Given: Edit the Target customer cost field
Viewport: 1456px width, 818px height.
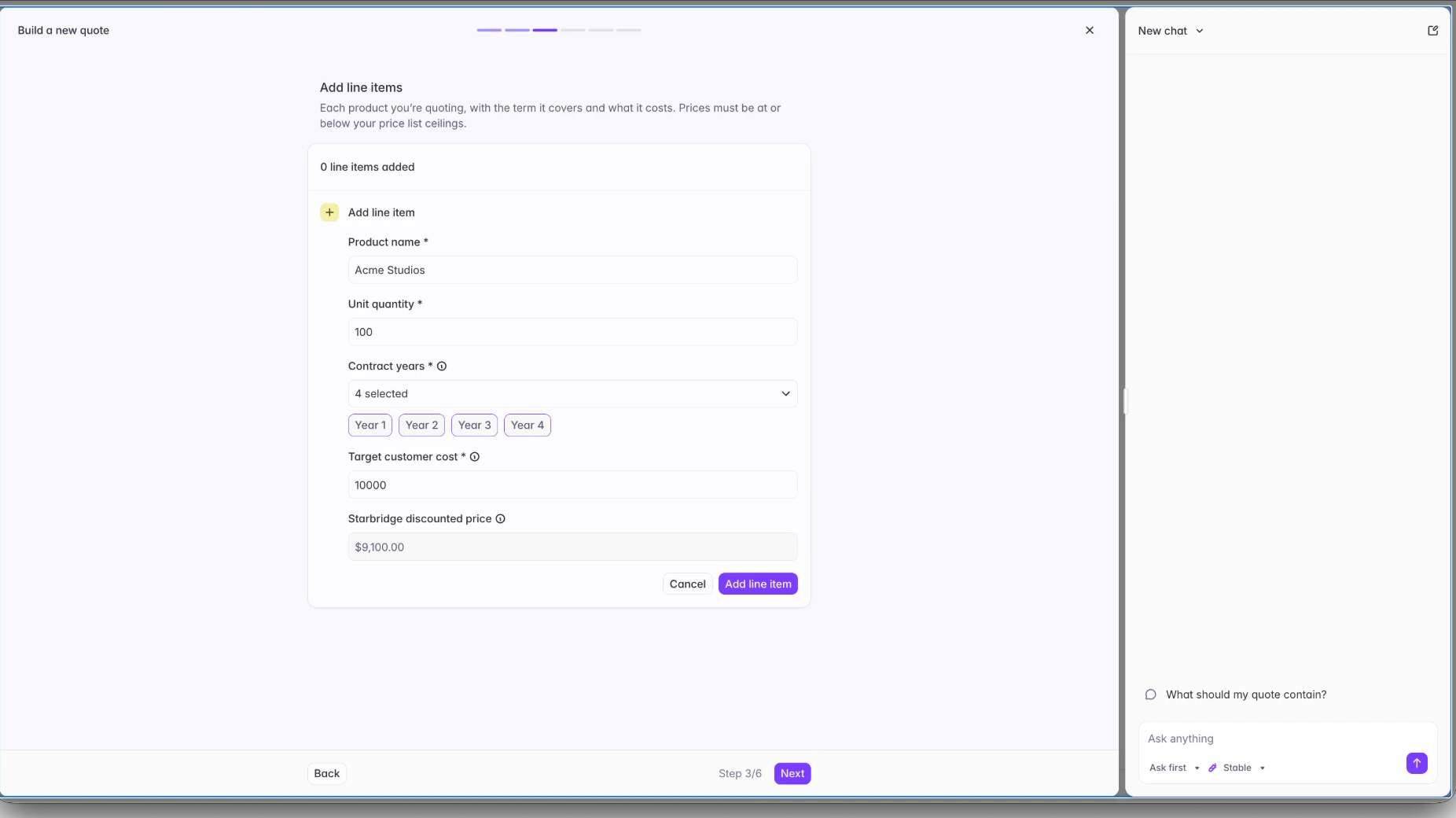Looking at the screenshot, I should [572, 485].
